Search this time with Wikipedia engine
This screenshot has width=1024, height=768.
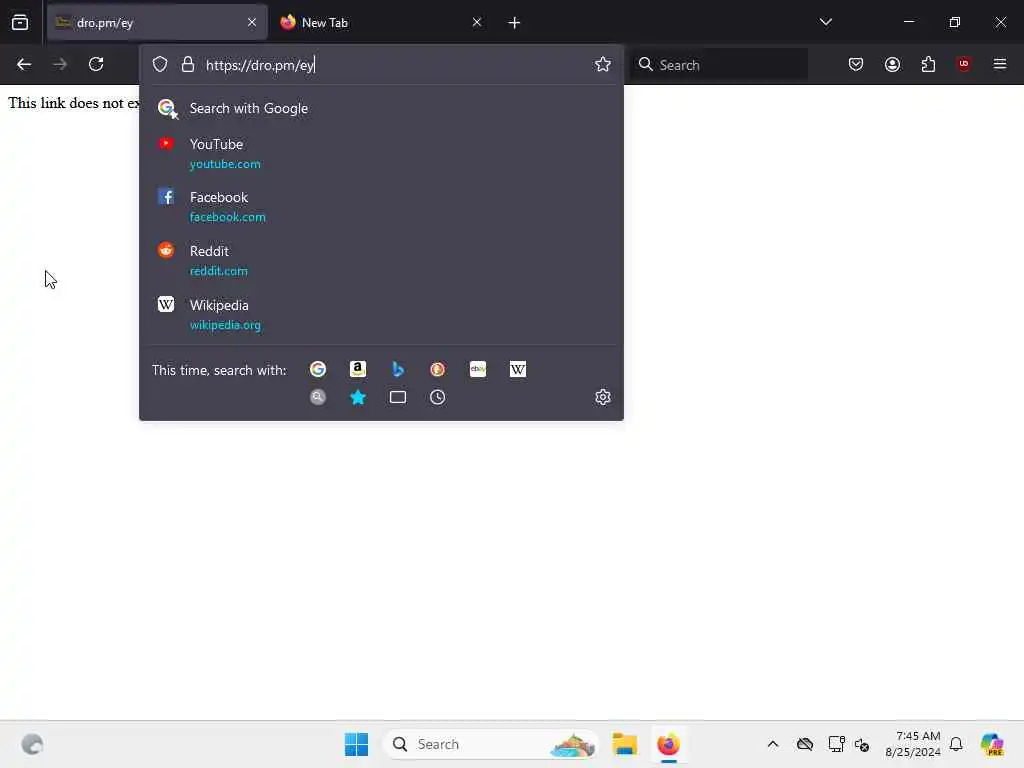click(x=517, y=370)
